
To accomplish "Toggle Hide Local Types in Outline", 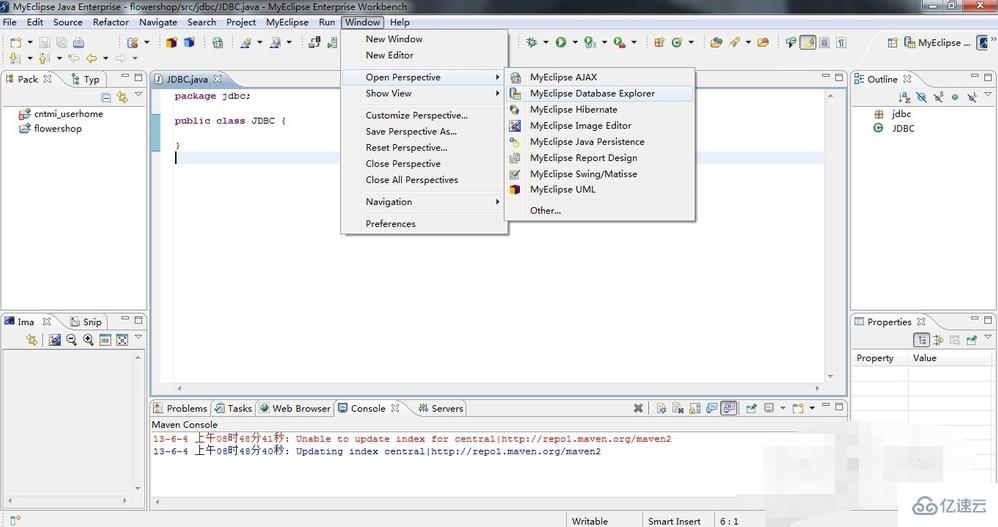I will (x=971, y=97).
